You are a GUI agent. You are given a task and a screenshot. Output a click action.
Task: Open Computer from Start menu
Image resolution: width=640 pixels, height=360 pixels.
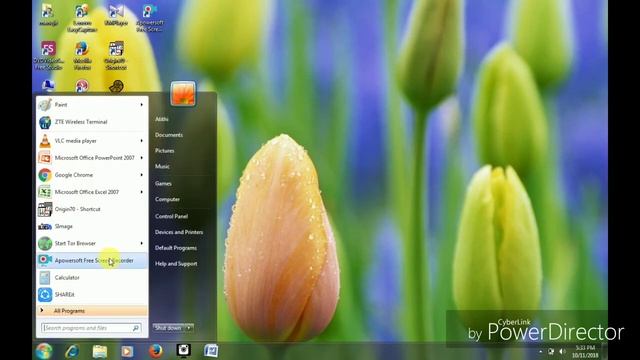(167, 200)
